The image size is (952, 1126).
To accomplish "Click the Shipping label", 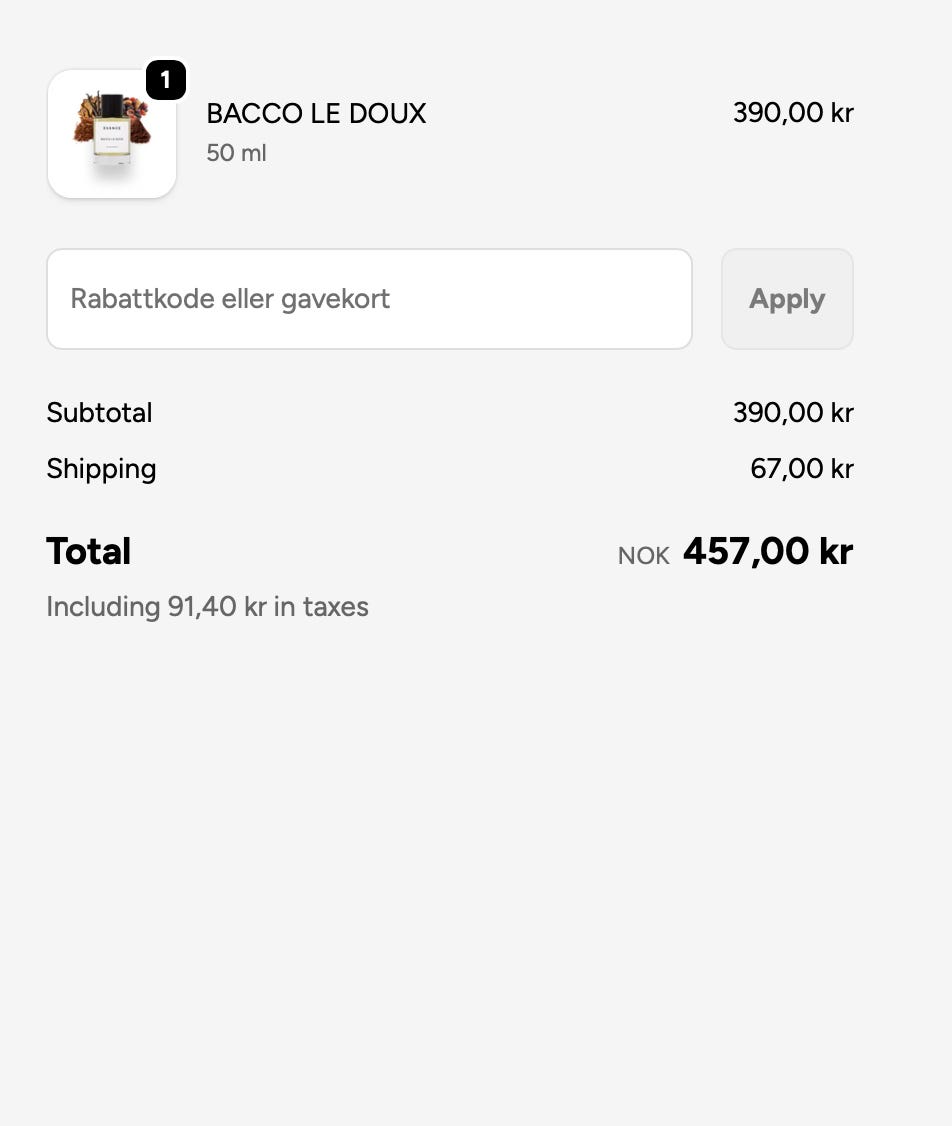I will (x=101, y=469).
